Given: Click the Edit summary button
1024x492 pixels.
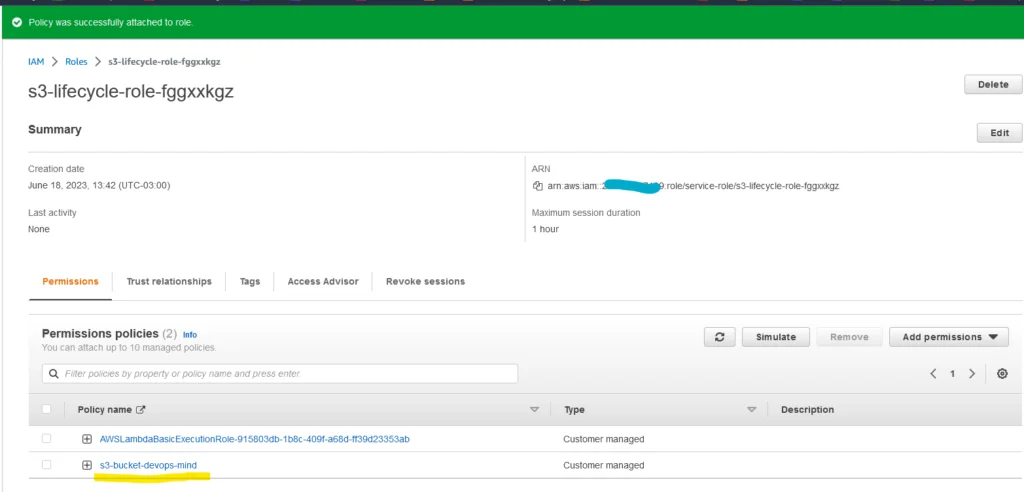Looking at the screenshot, I should click(x=999, y=133).
